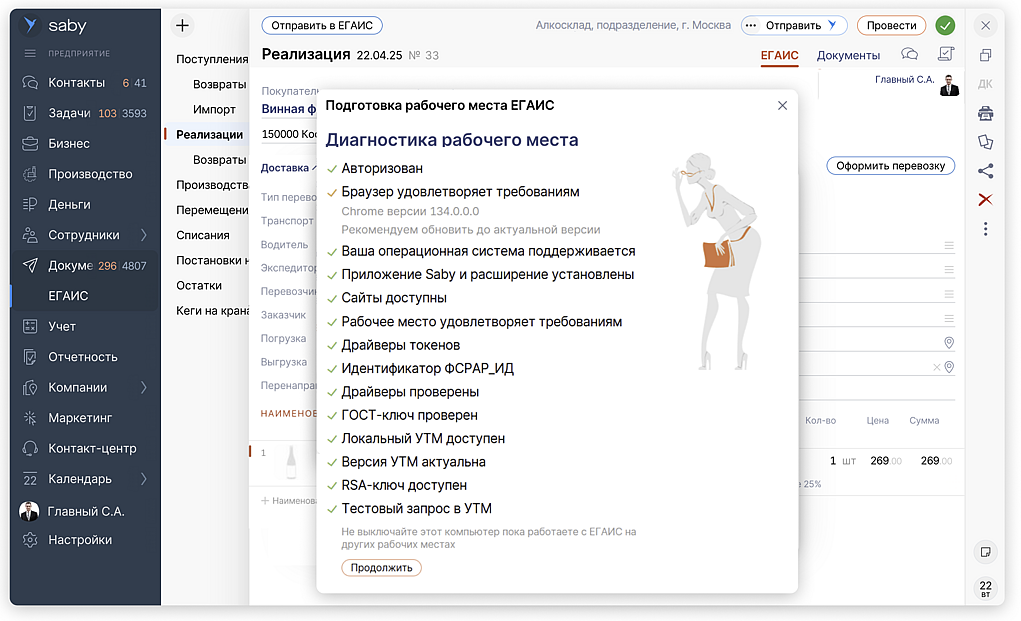The height and width of the screenshot is (621, 1021).
Task: Expand the Компании sidebar submenu arrow
Action: click(144, 387)
